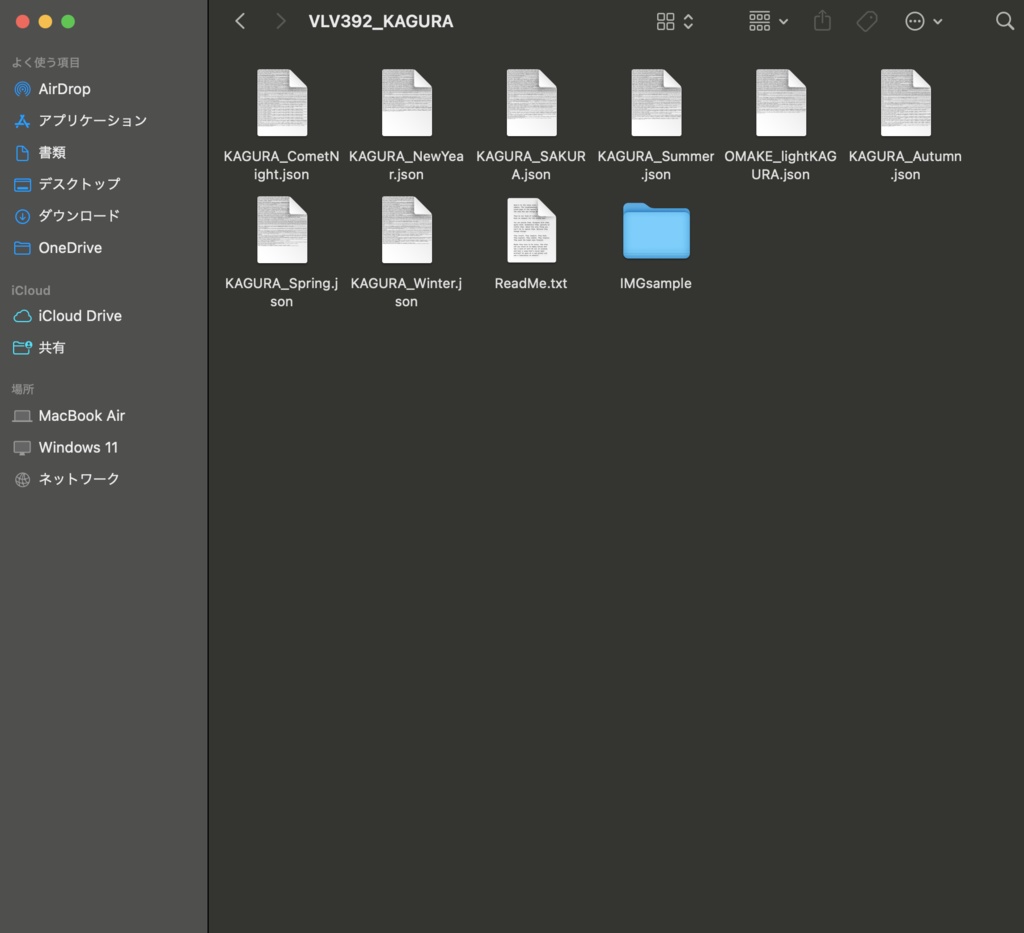Select the KAGURA_SAKURA.json file icon
The image size is (1024, 933).
[x=532, y=103]
